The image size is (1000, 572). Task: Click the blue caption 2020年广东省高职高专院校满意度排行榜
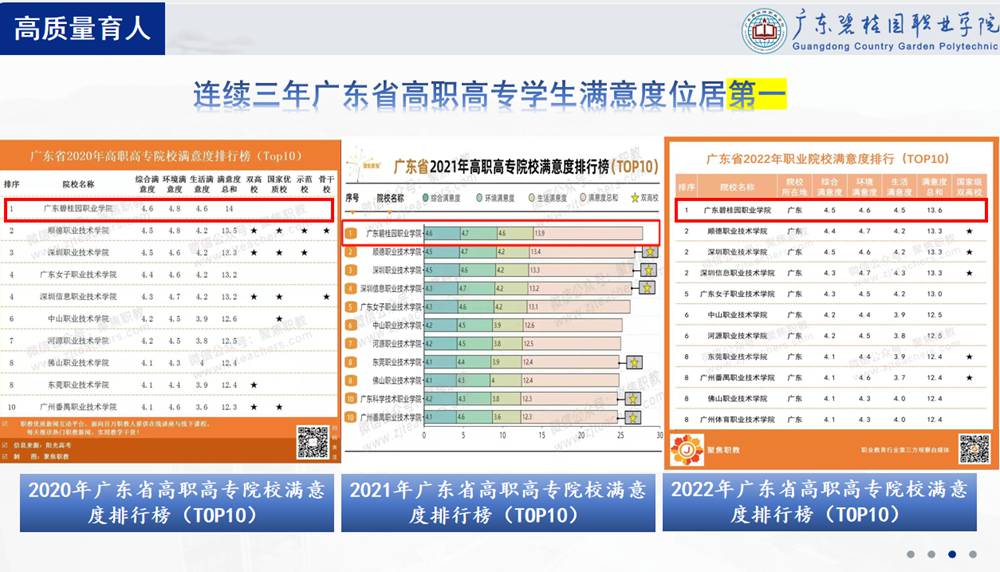pos(177,502)
